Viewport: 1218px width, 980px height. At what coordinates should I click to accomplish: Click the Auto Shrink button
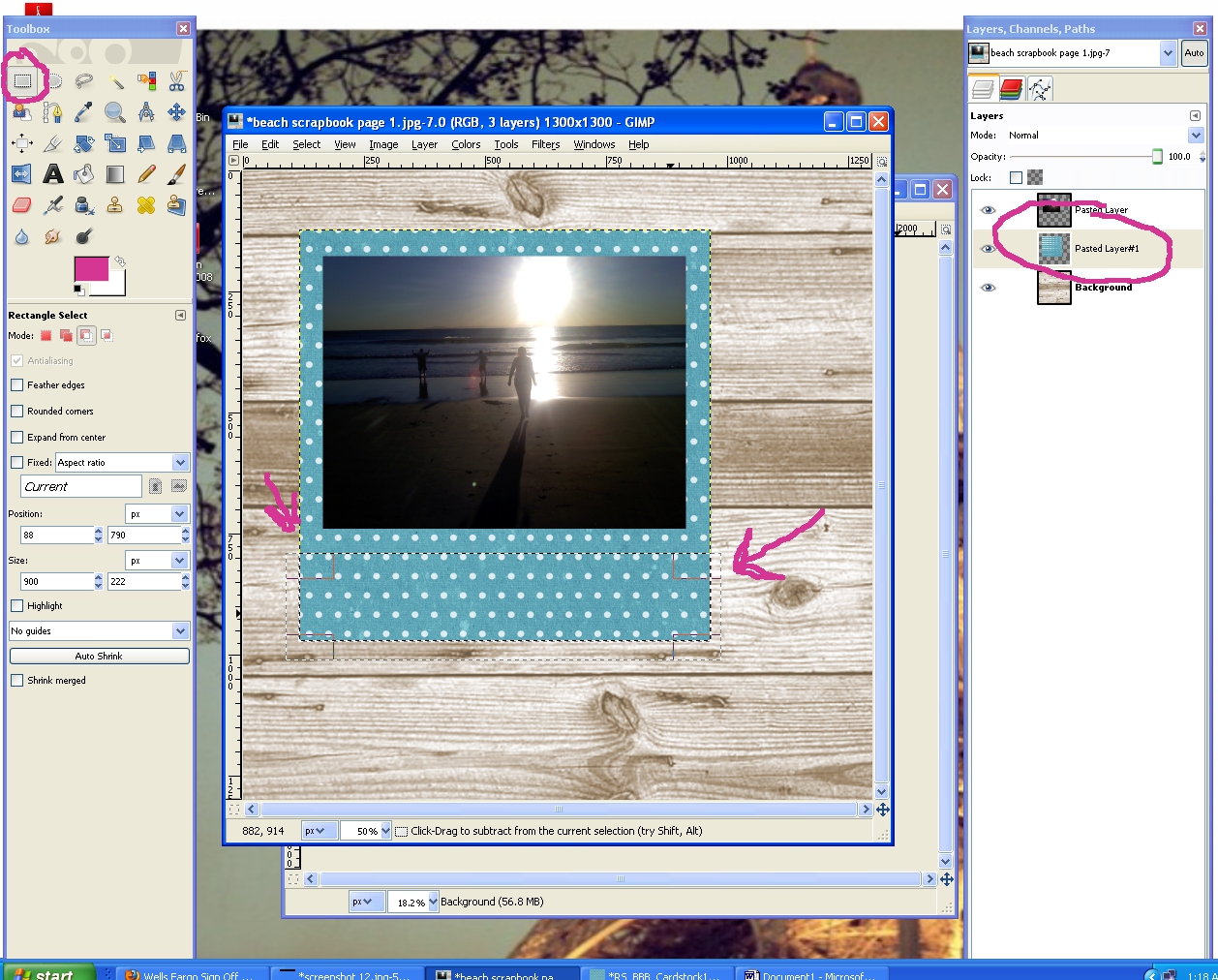99,657
